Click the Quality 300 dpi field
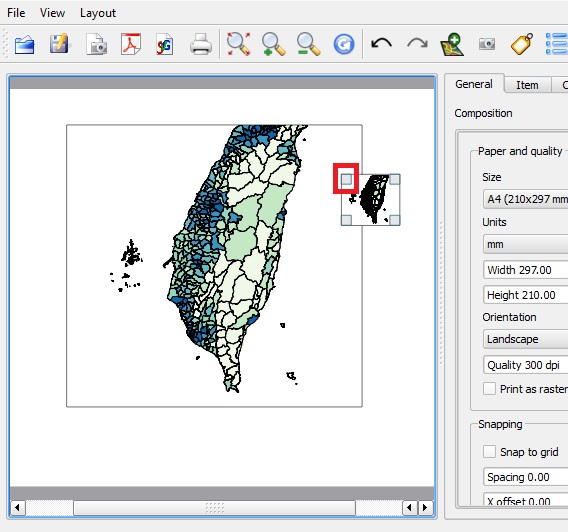Screen dimensions: 568x532 [525, 365]
